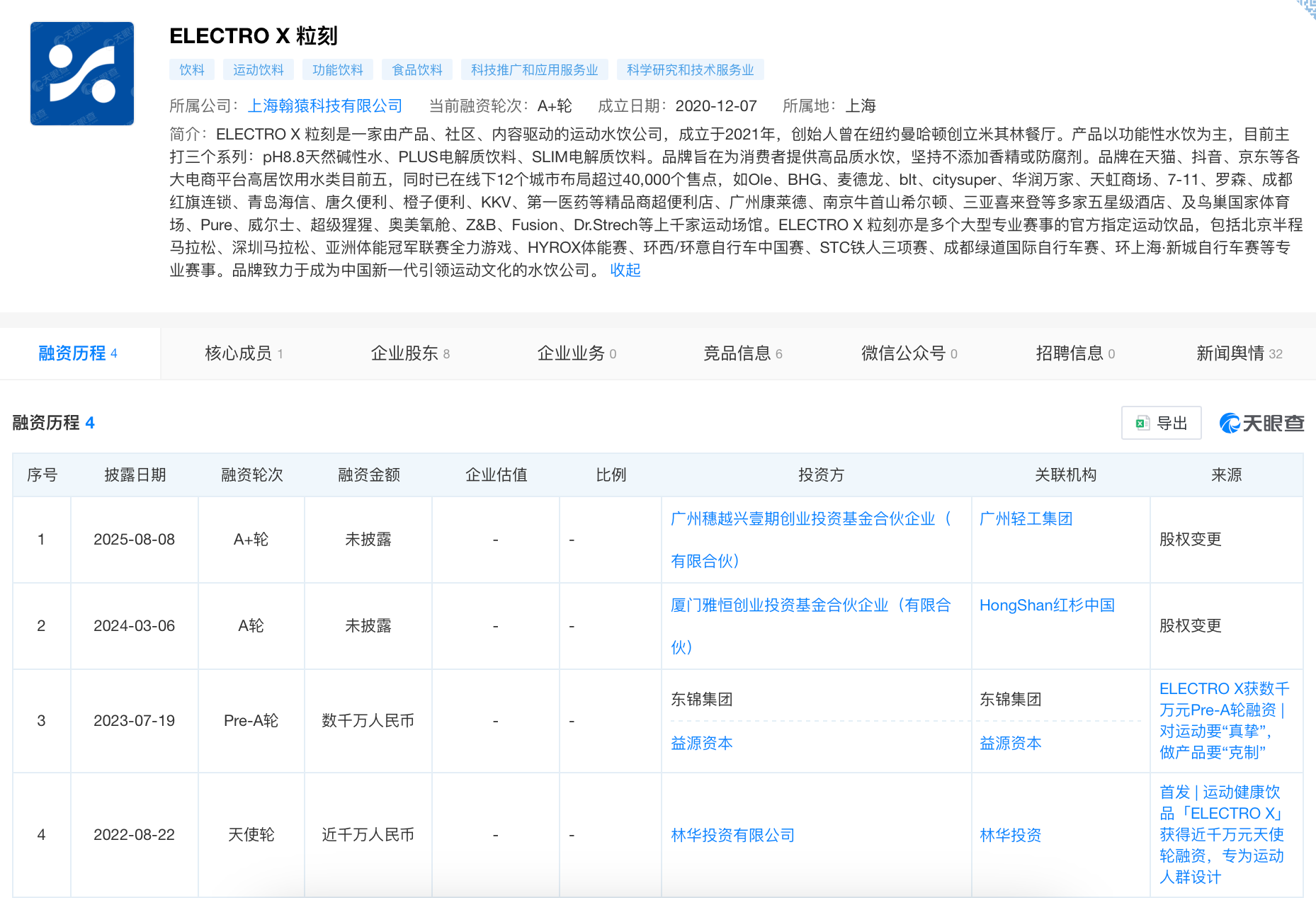Switch to the 微信公众号 tab
The image size is (1316, 898).
(x=909, y=353)
